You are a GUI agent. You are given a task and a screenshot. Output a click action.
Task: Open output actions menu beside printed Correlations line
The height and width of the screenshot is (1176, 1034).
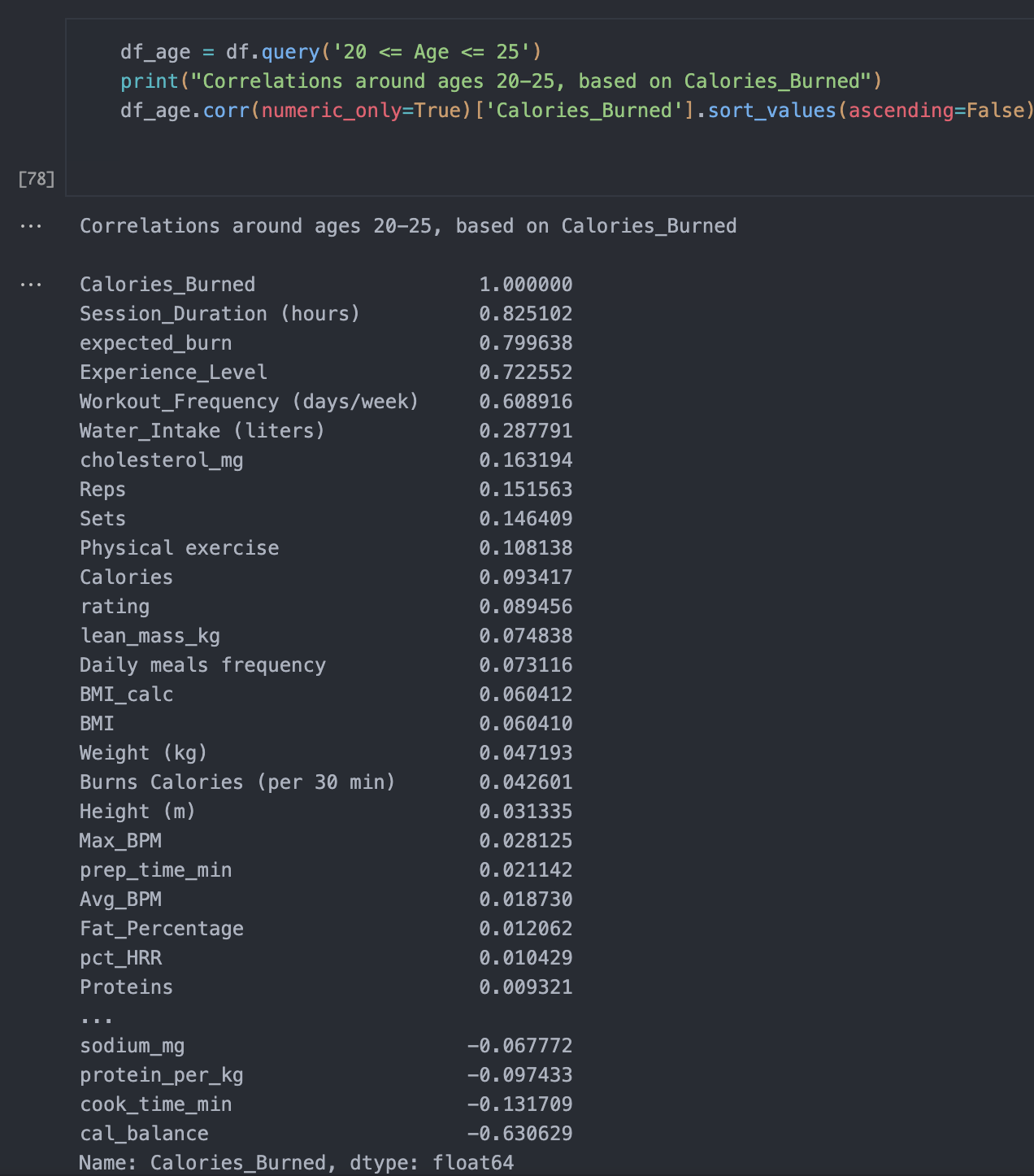[x=31, y=226]
